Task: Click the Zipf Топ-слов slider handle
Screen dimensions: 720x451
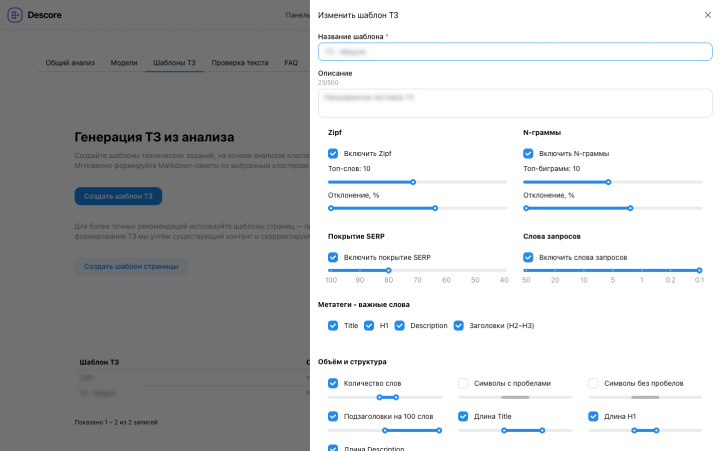Action: click(413, 182)
